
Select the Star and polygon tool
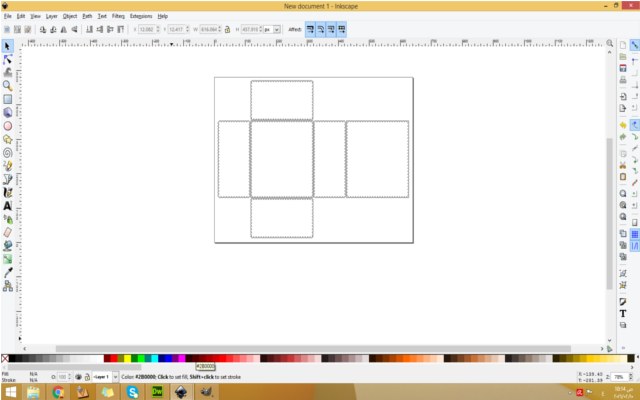coord(7,140)
